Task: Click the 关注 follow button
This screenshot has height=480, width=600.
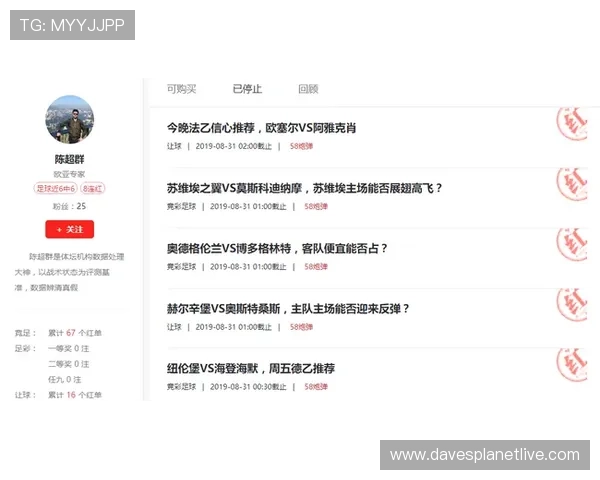Action: tap(70, 229)
